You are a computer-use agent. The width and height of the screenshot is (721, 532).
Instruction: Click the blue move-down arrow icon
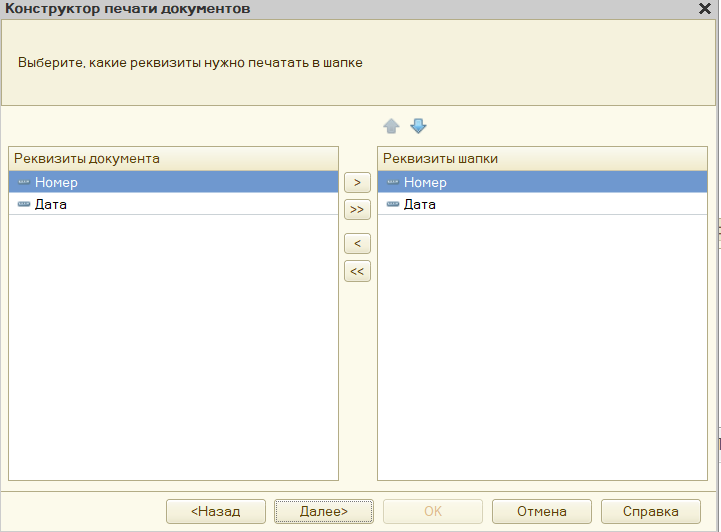coord(418,127)
